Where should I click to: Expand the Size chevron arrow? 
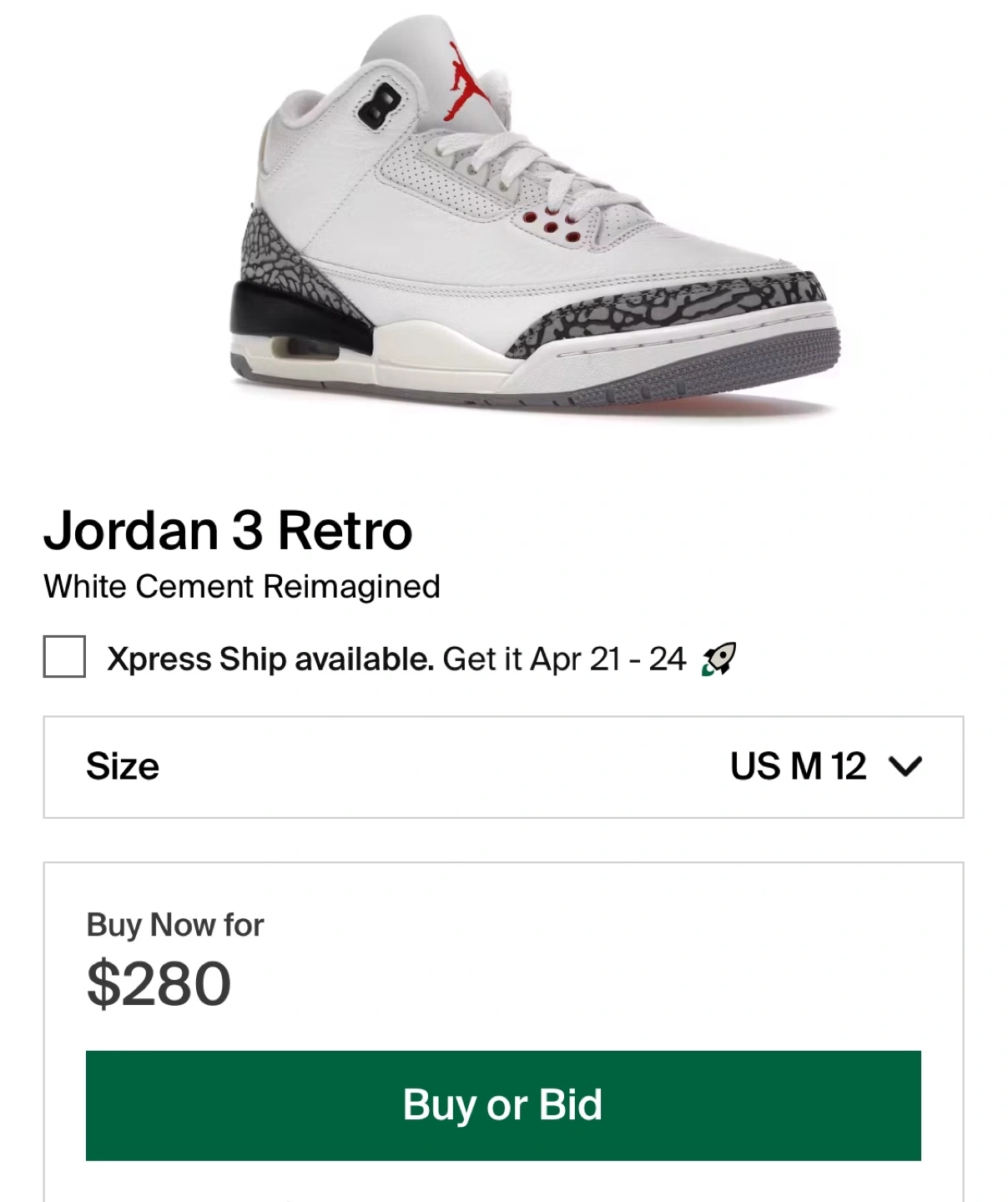(x=905, y=766)
